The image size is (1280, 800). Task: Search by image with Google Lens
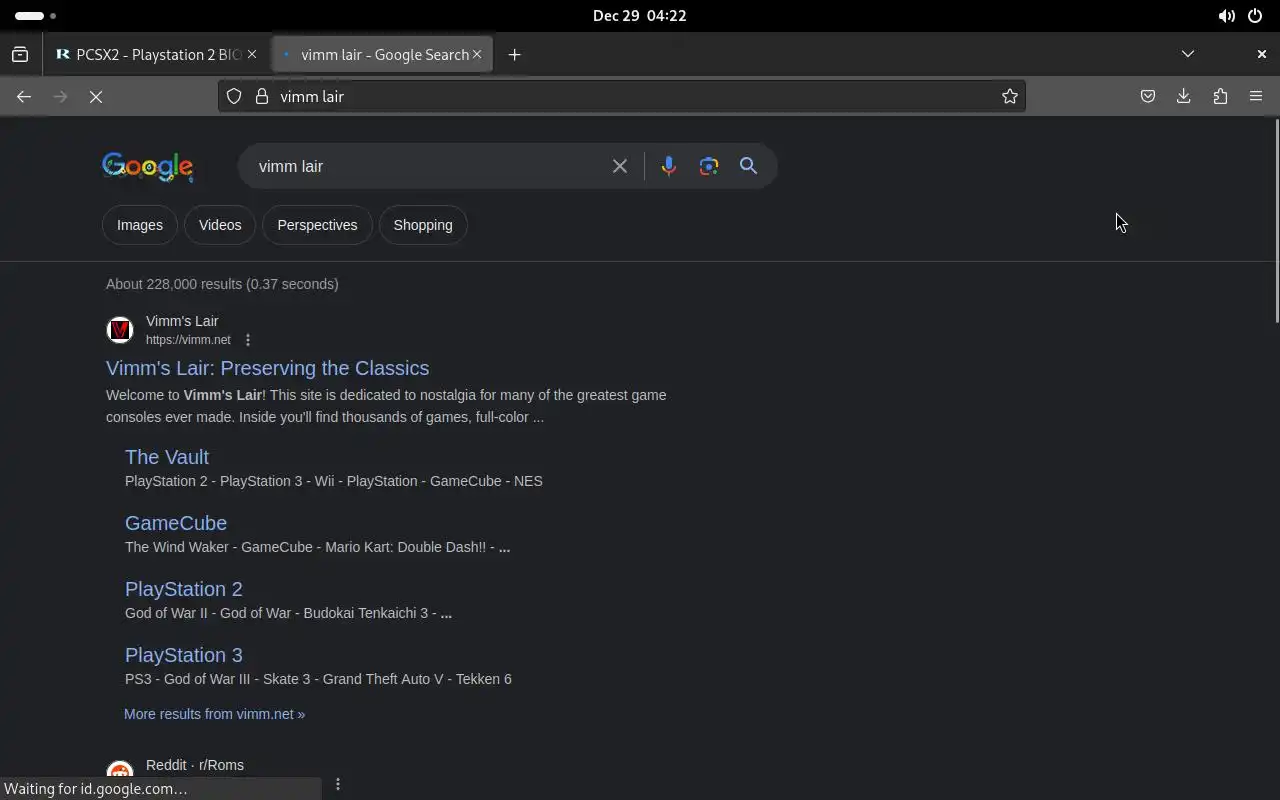(709, 166)
